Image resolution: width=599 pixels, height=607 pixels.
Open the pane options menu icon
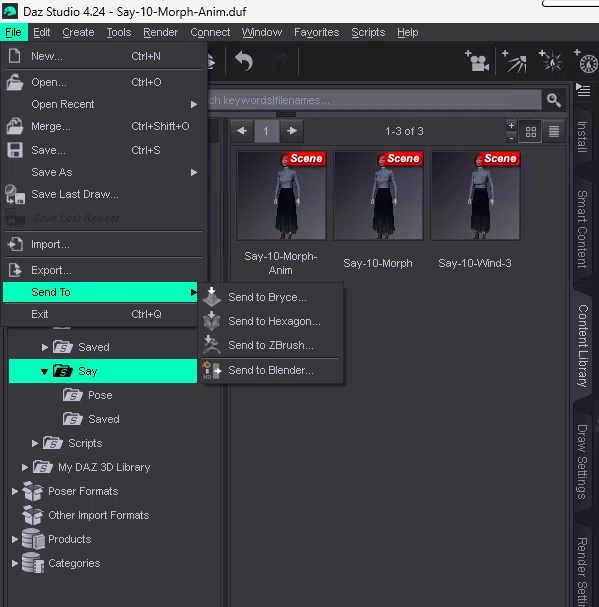click(583, 90)
